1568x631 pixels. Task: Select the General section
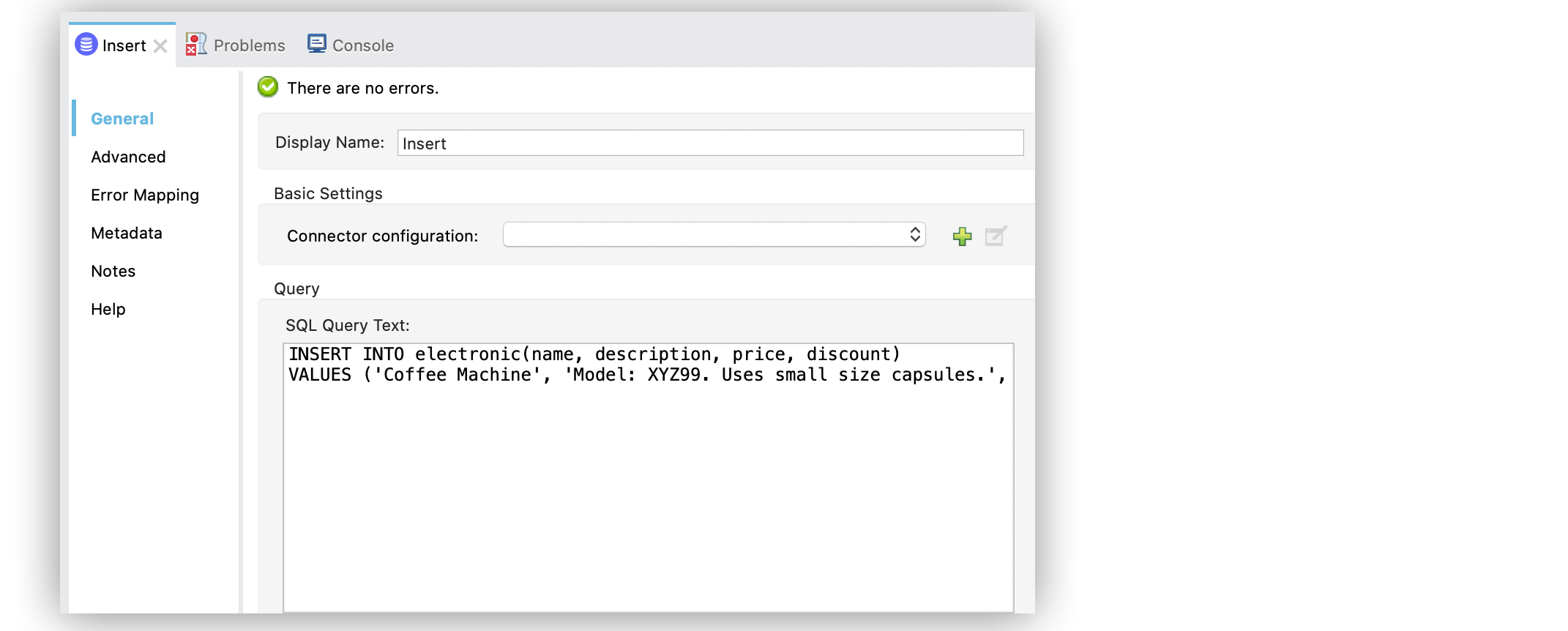pyautogui.click(x=122, y=119)
